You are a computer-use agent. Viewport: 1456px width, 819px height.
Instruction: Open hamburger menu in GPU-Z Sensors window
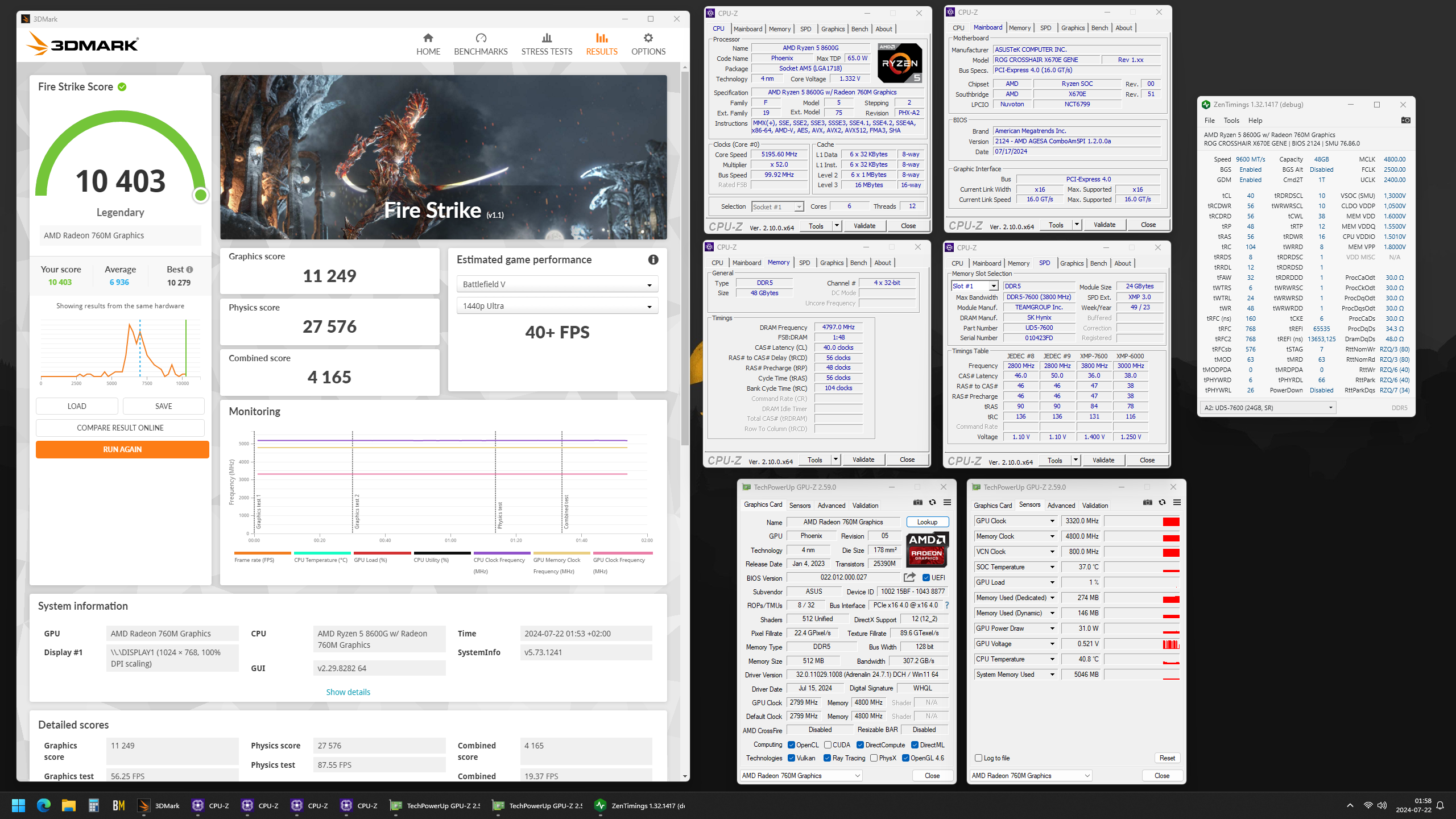click(1177, 502)
